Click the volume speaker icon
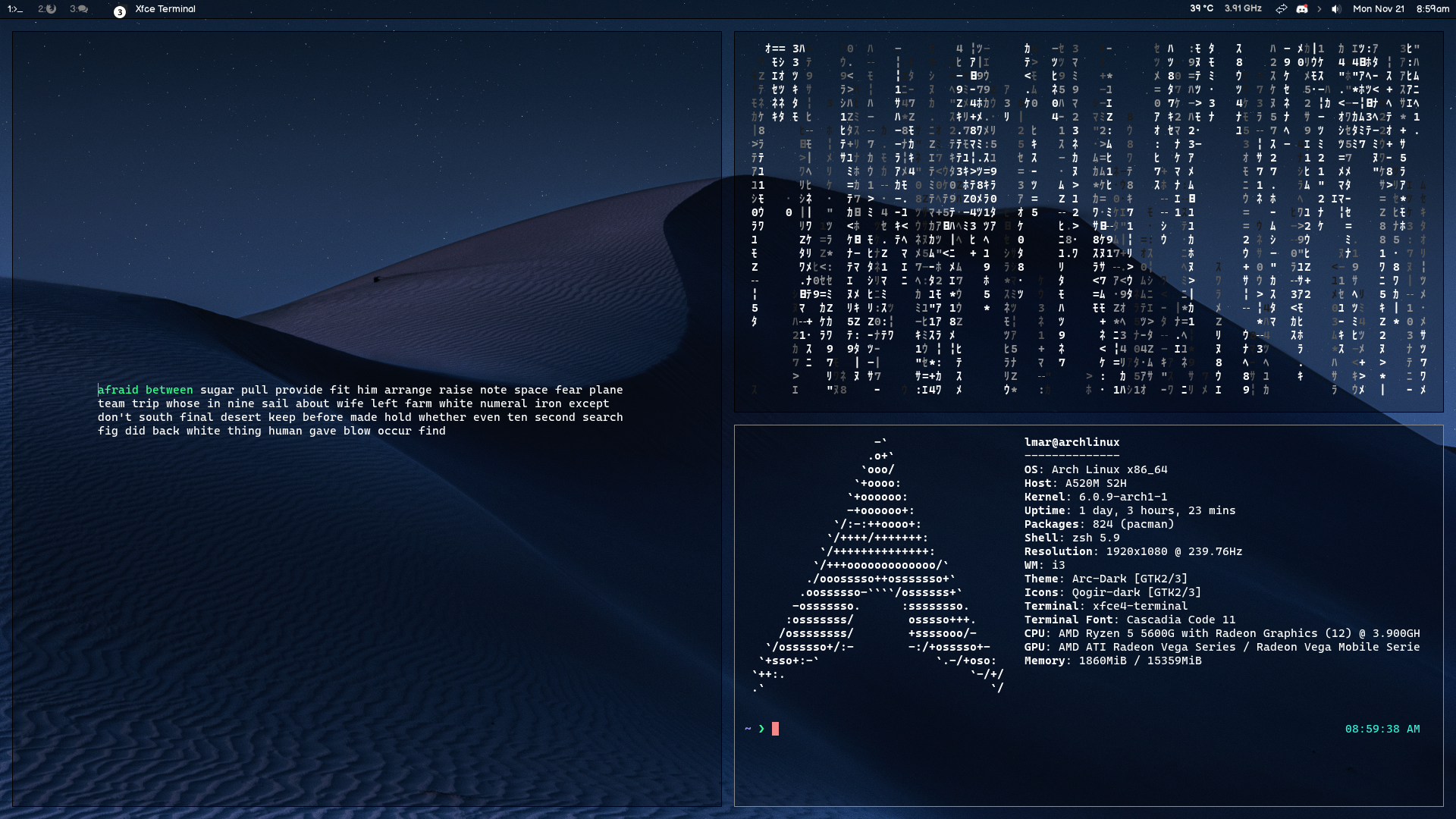This screenshot has width=1456, height=819. [1336, 9]
